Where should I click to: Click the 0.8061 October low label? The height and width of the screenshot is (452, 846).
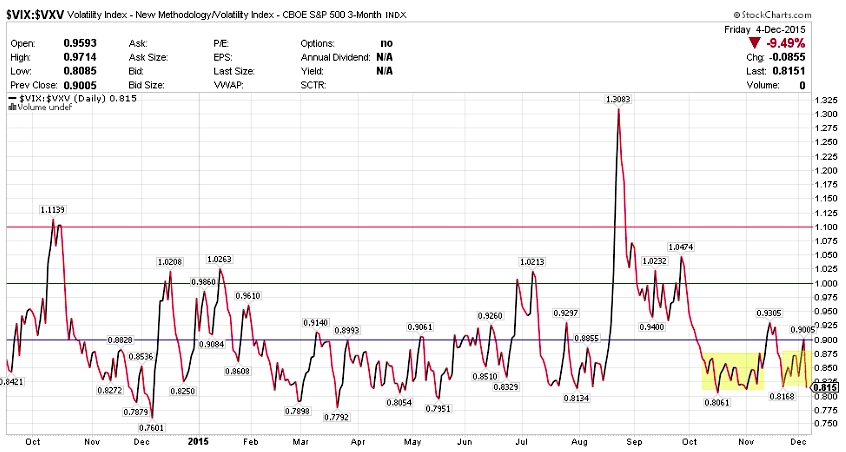click(717, 402)
